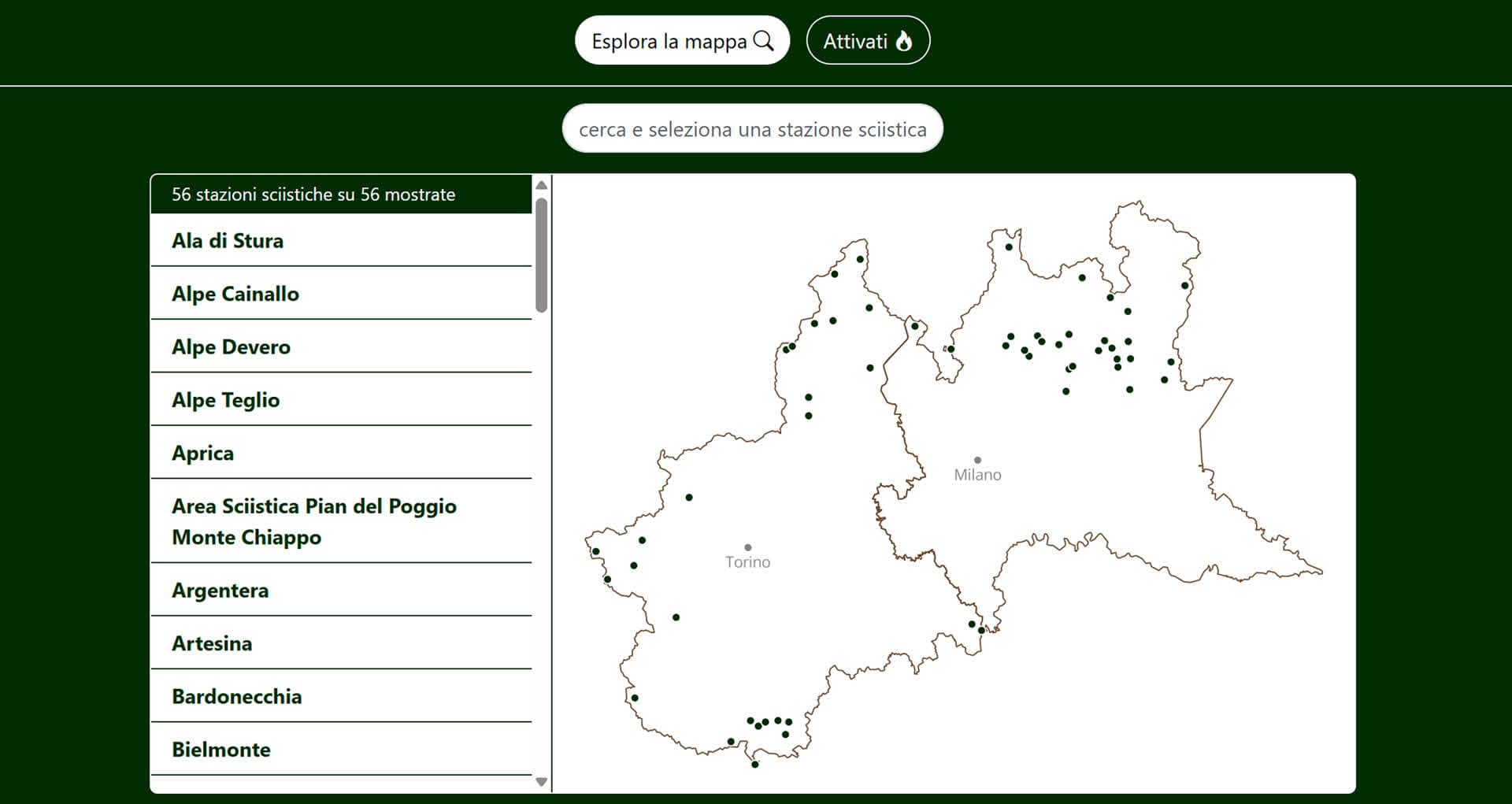1512x804 pixels.
Task: Switch to the Esplora la mappa tab
Action: (x=682, y=41)
